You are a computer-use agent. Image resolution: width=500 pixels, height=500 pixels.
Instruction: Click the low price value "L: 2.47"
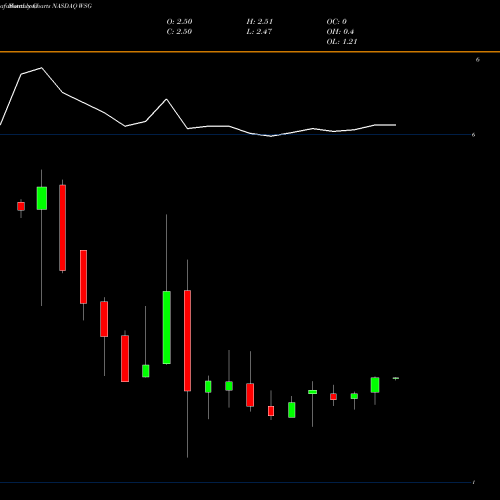click(x=259, y=31)
